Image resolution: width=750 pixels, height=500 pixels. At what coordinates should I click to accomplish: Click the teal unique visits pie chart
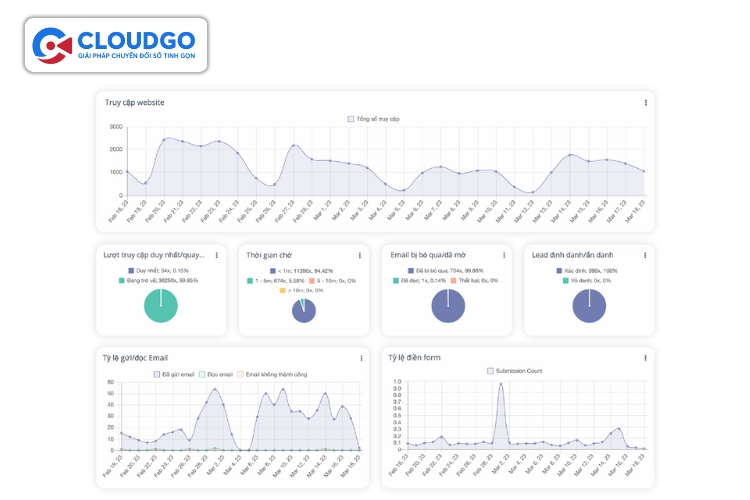point(160,306)
